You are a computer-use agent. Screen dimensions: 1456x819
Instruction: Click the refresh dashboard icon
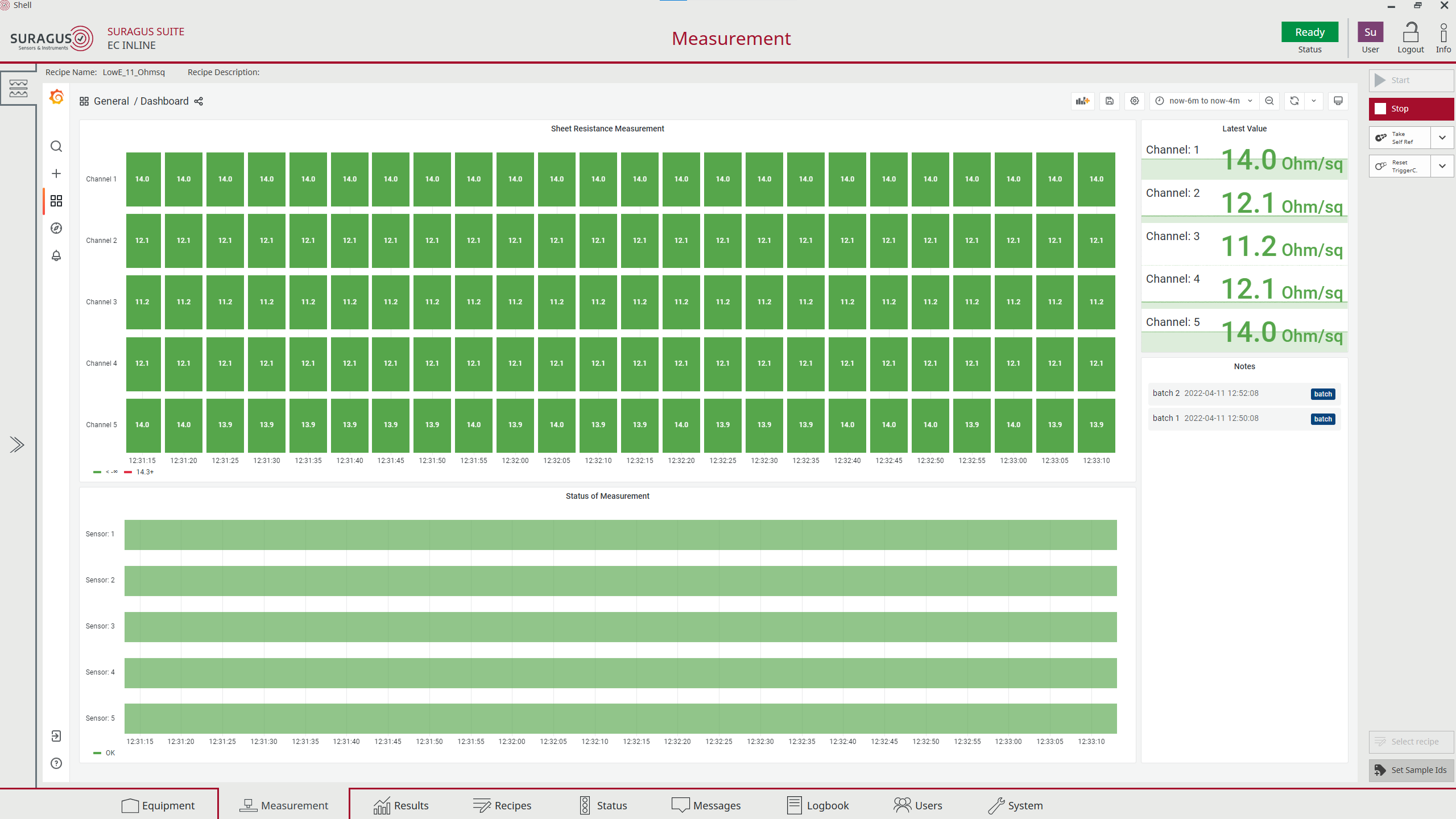[1294, 101]
